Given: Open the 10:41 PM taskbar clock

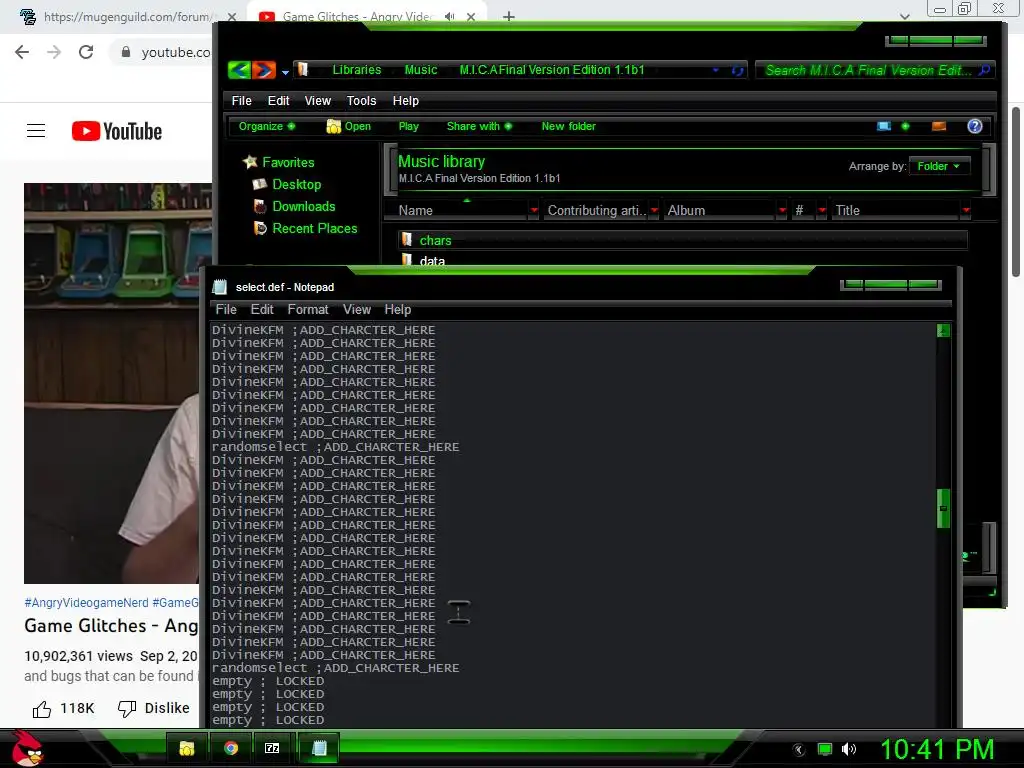Looking at the screenshot, I should 937,750.
